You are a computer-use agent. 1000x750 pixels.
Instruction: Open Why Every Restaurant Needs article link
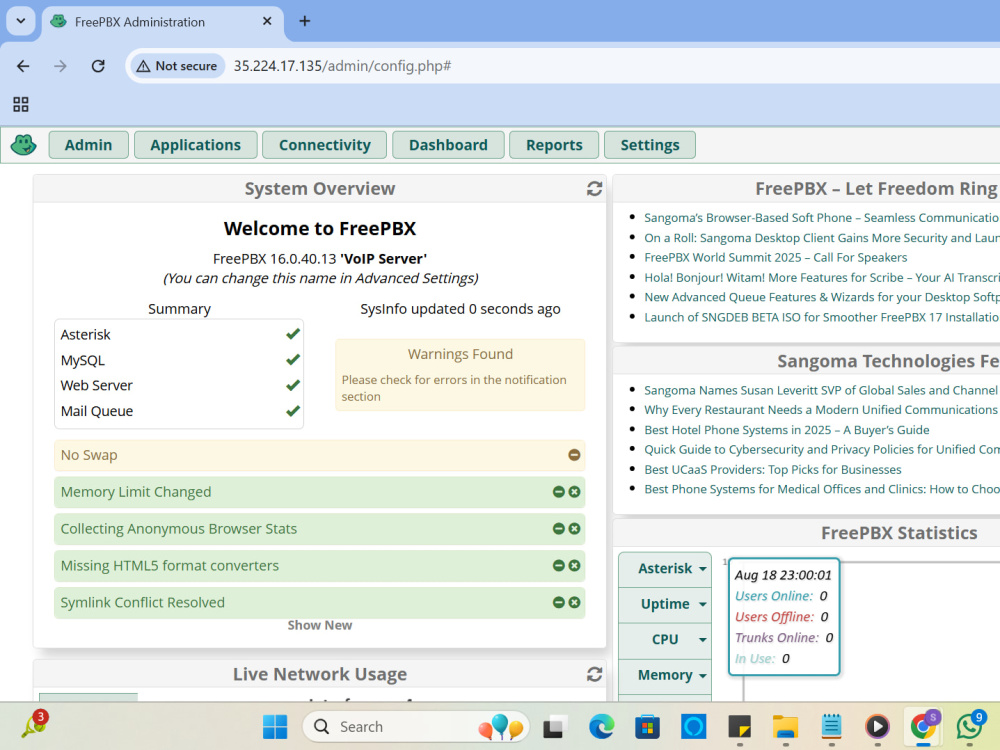point(821,409)
